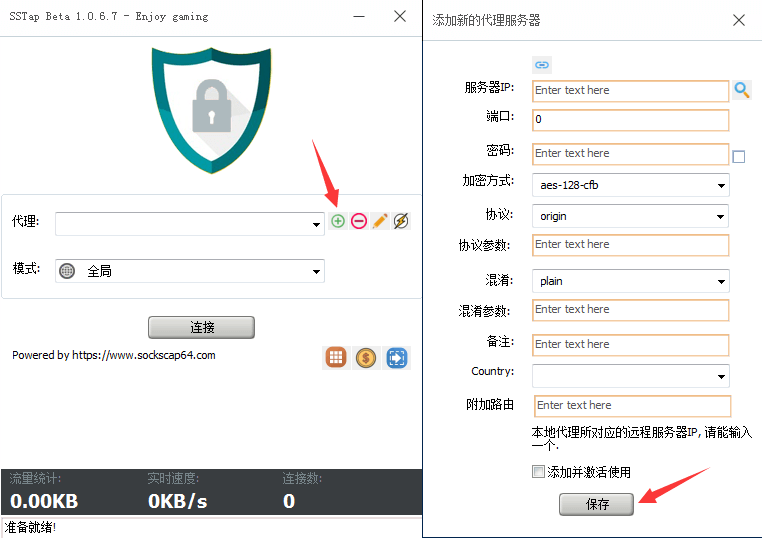Click the green add proxy plus icon
Image resolution: width=762 pixels, height=538 pixels.
pos(338,221)
